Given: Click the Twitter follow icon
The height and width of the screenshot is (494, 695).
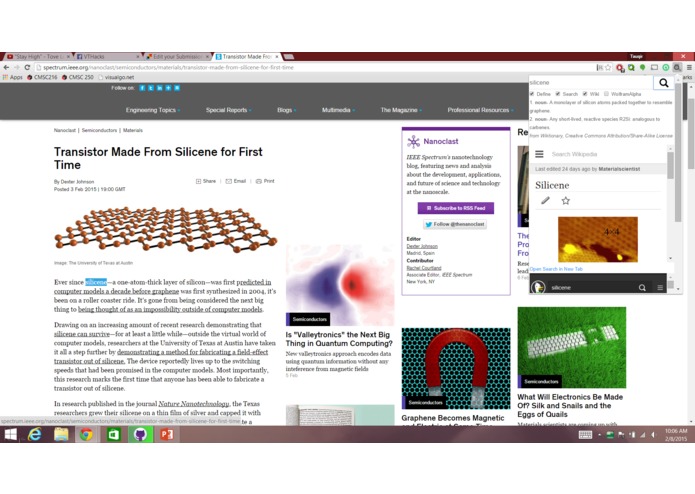Looking at the screenshot, I should 151,88.
